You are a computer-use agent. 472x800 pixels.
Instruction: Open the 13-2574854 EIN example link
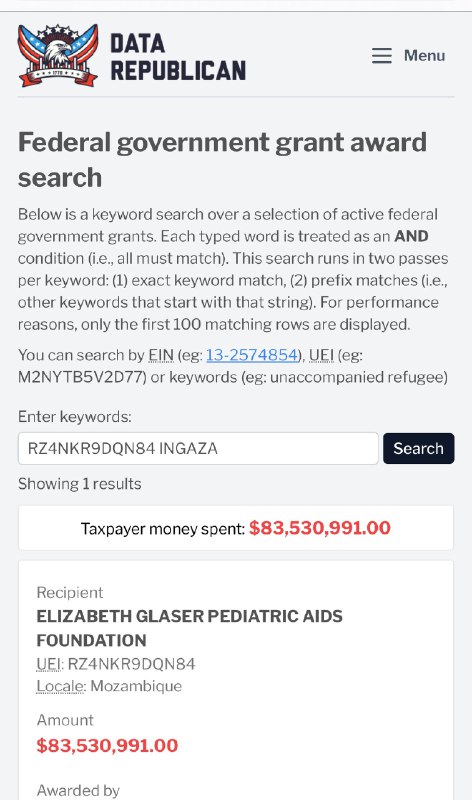coord(253,355)
